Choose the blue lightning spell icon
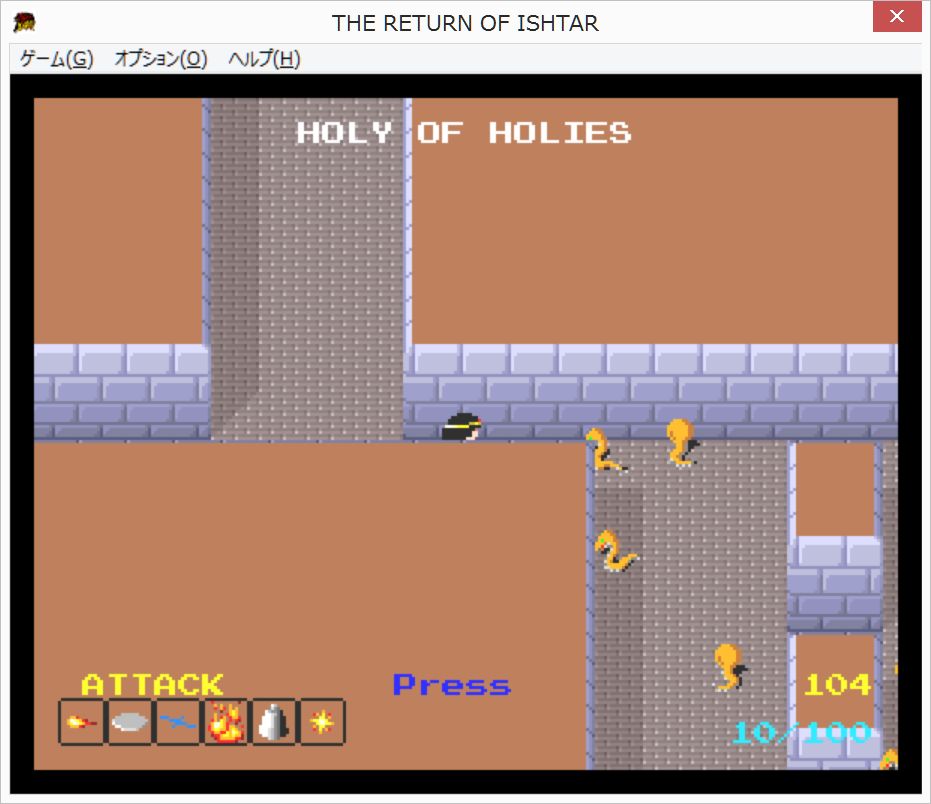 (178, 722)
